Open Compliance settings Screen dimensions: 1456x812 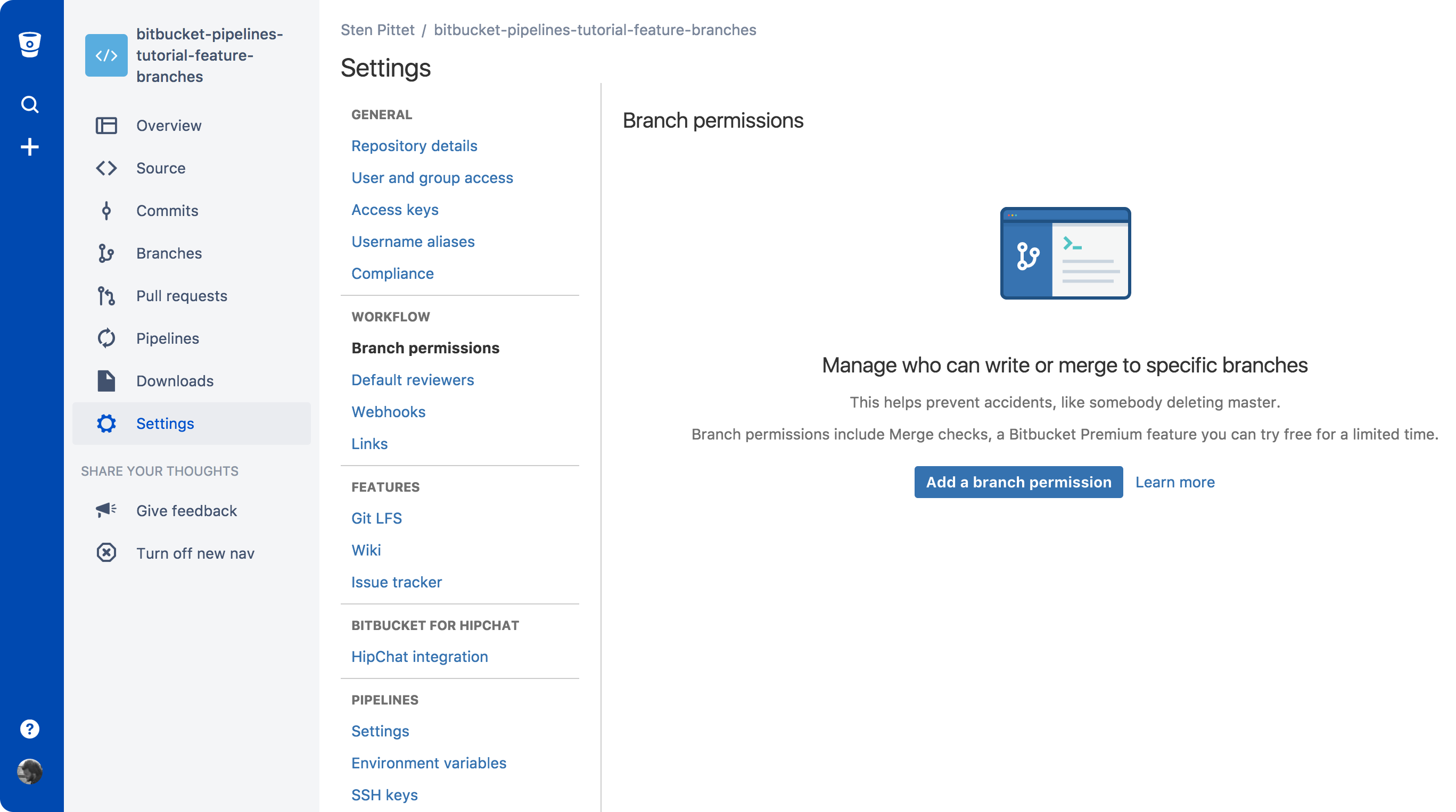coord(392,274)
